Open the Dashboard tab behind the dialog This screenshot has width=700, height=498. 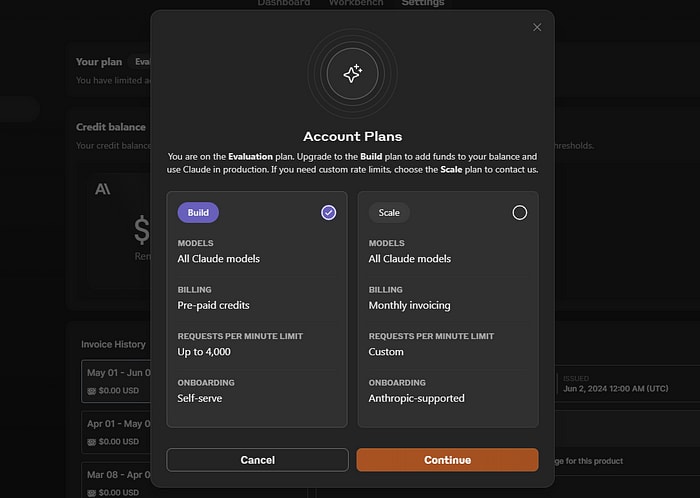[x=283, y=3]
